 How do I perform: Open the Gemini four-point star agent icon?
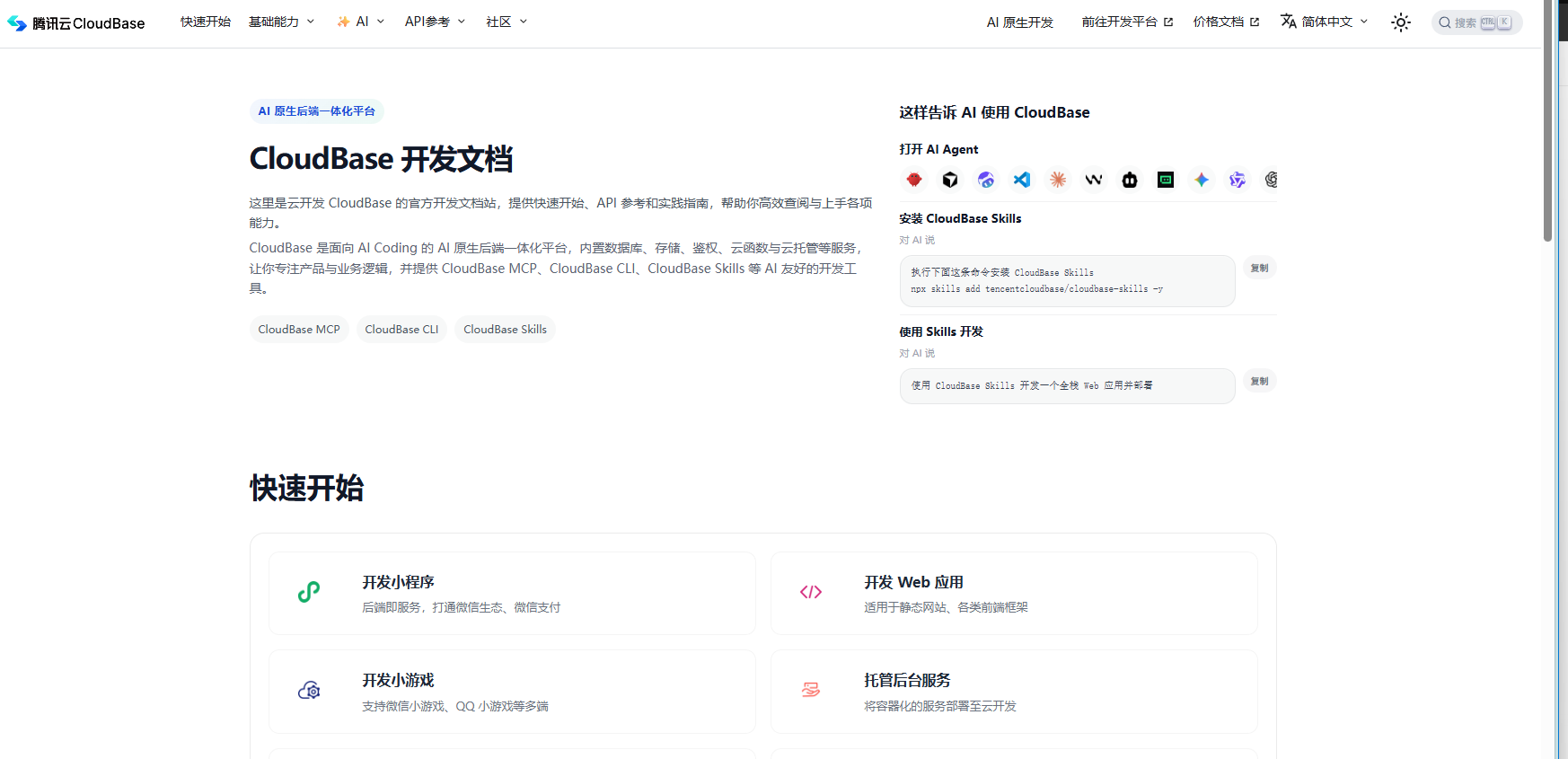point(1202,180)
